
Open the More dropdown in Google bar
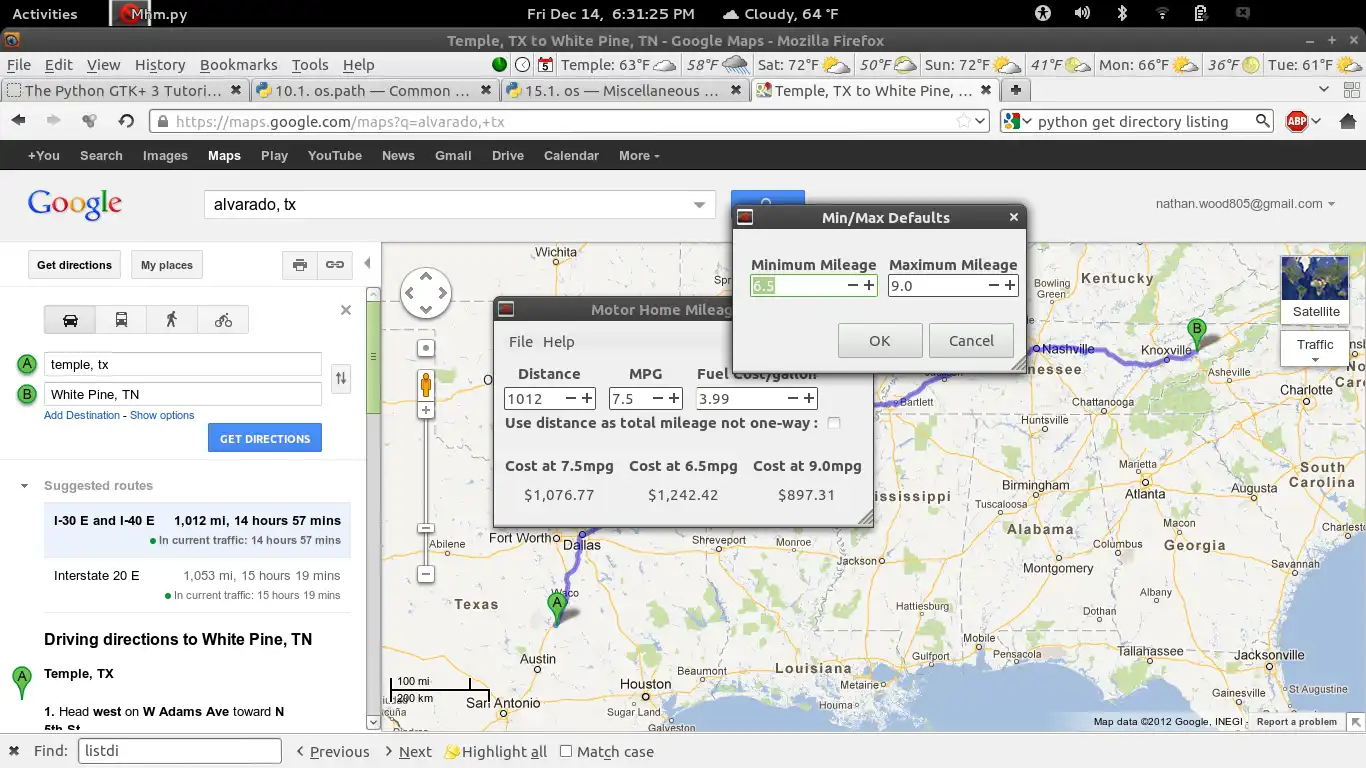click(x=639, y=156)
